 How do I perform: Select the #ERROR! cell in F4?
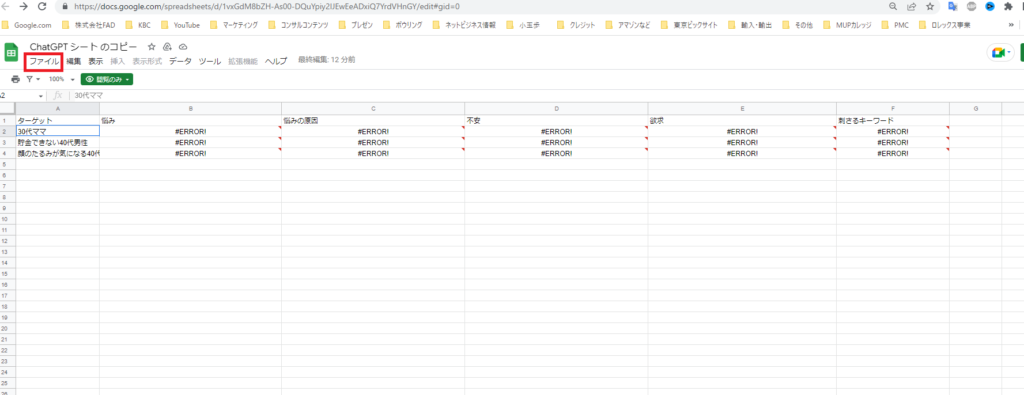(x=893, y=153)
